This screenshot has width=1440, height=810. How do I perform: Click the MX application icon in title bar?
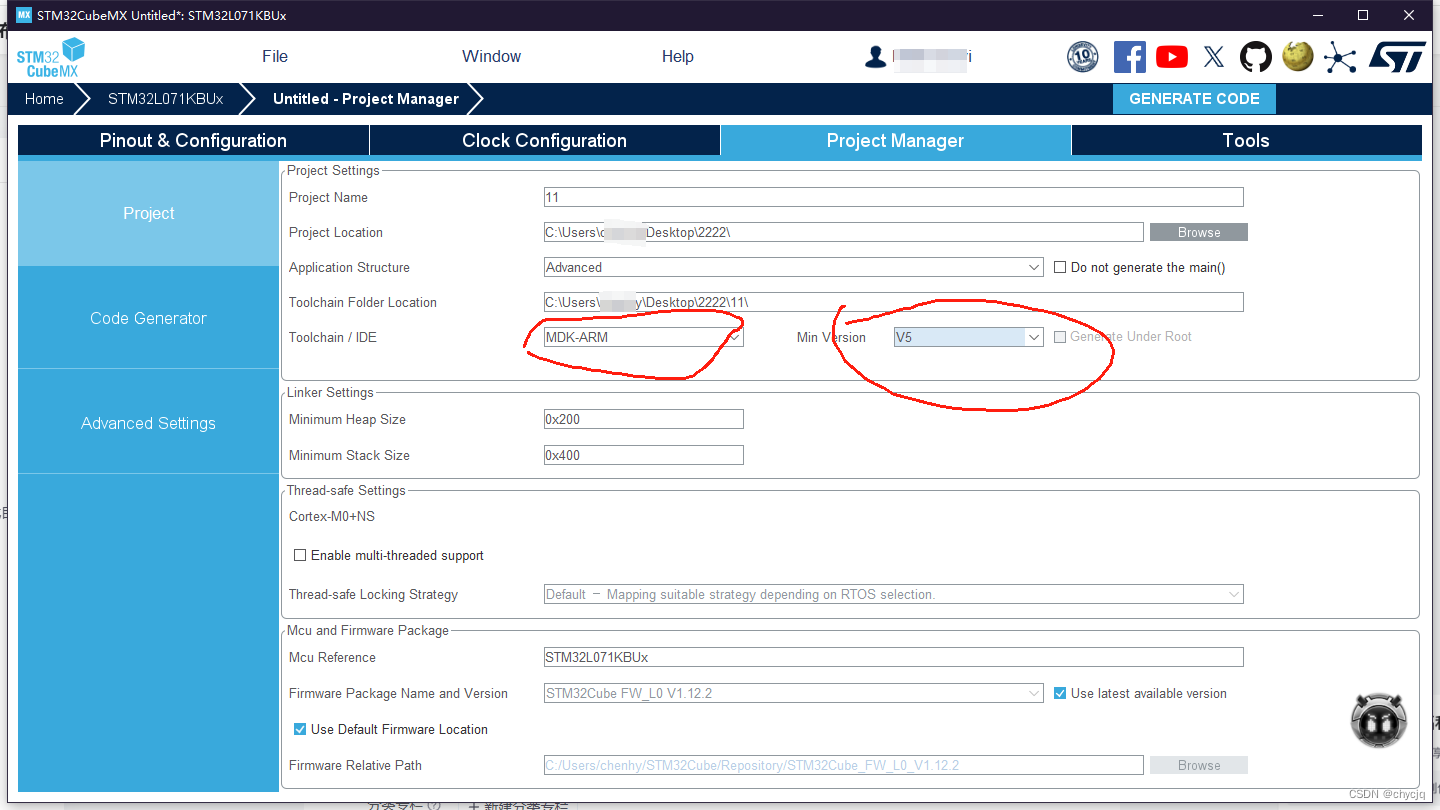pos(24,15)
